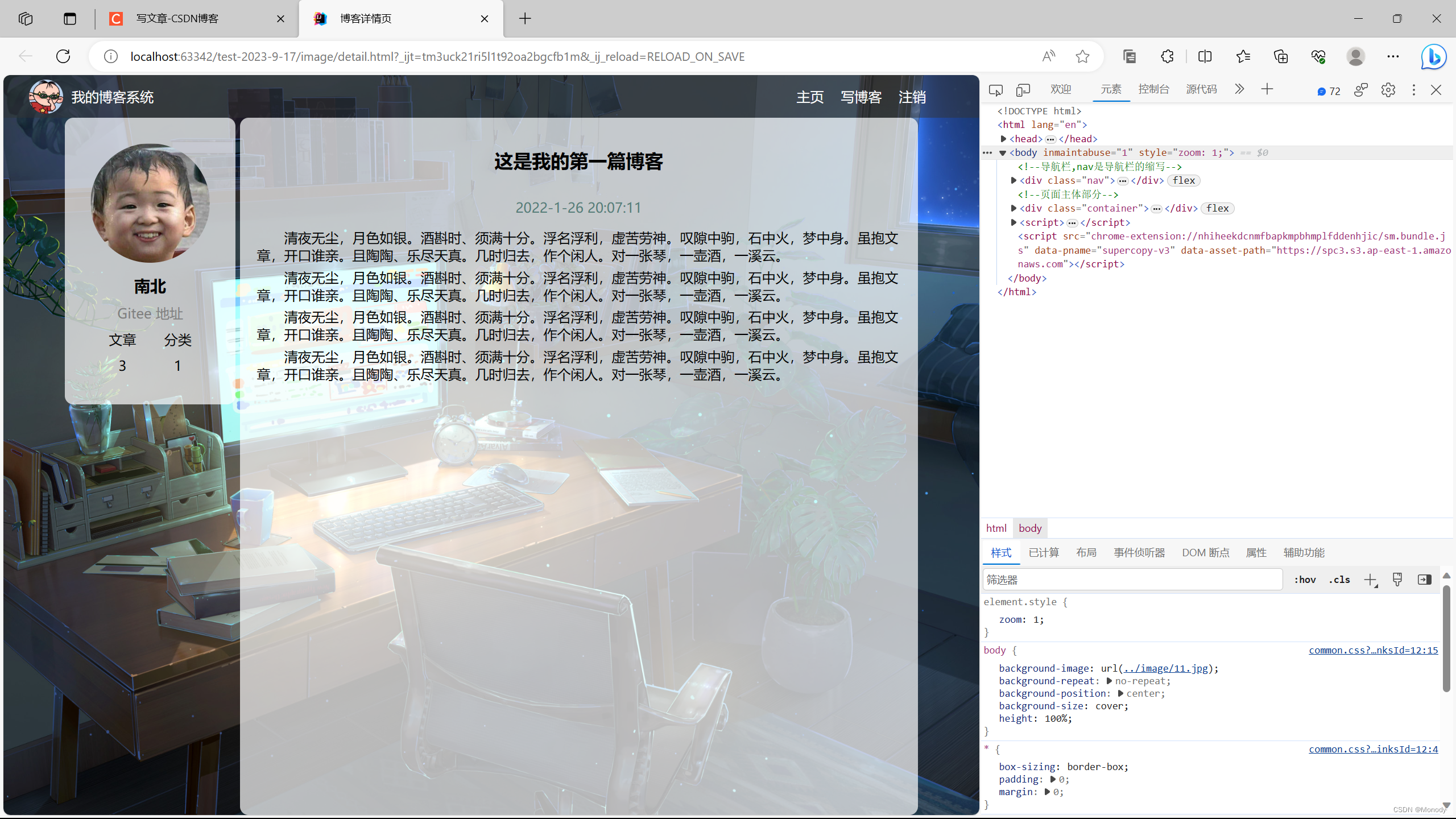Open the 属性 pane tab
This screenshot has width=1456, height=819.
[1256, 553]
